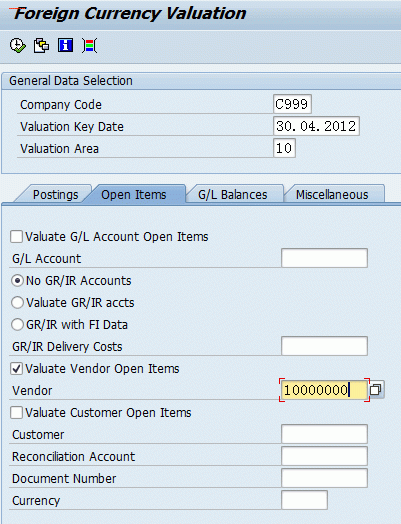The image size is (401, 524).
Task: Select GR/IR with FI Data
Action: (x=17, y=324)
